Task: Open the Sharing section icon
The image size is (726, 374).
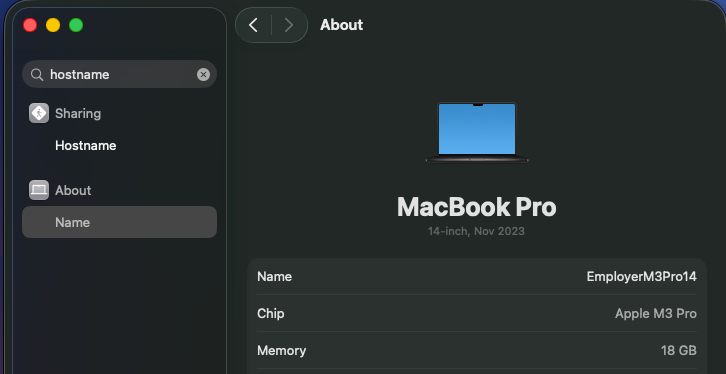Action: point(39,113)
